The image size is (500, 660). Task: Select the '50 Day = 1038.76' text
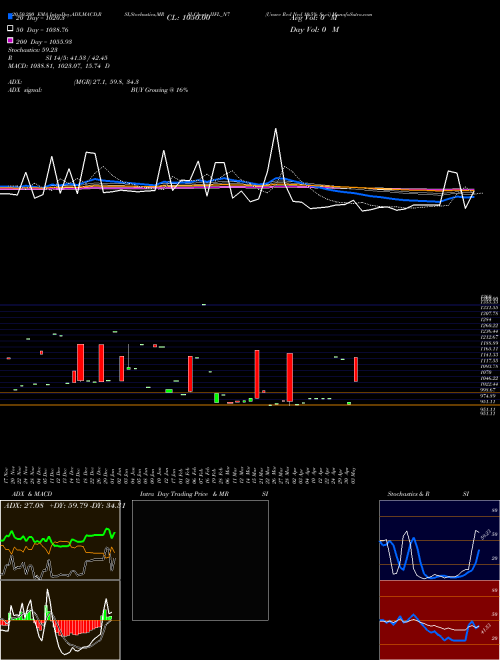pos(42,30)
